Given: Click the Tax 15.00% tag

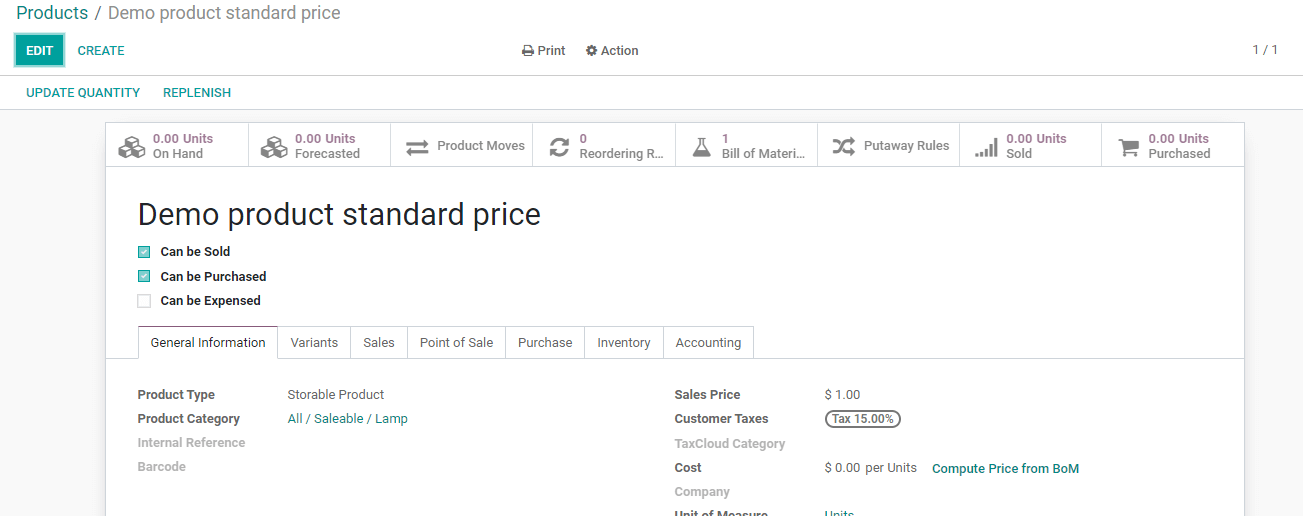Looking at the screenshot, I should pos(863,419).
